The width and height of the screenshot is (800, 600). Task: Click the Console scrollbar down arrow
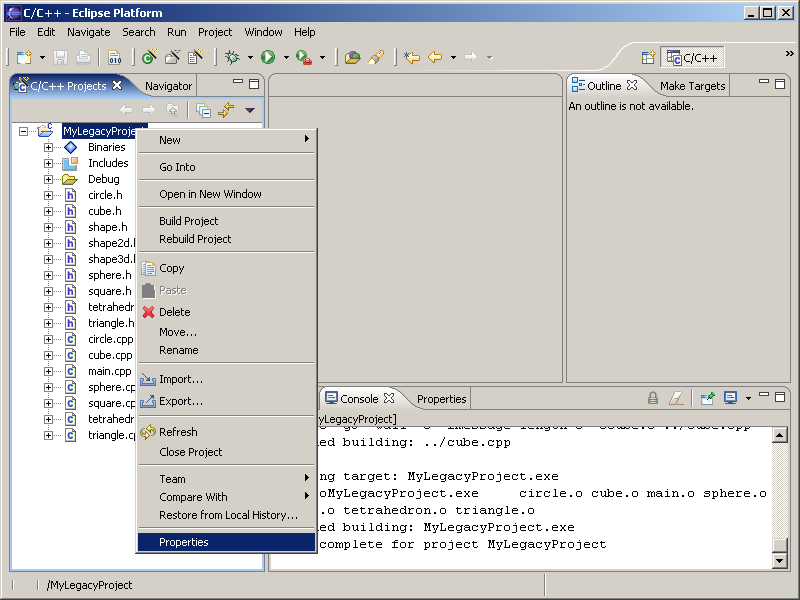coord(781,562)
